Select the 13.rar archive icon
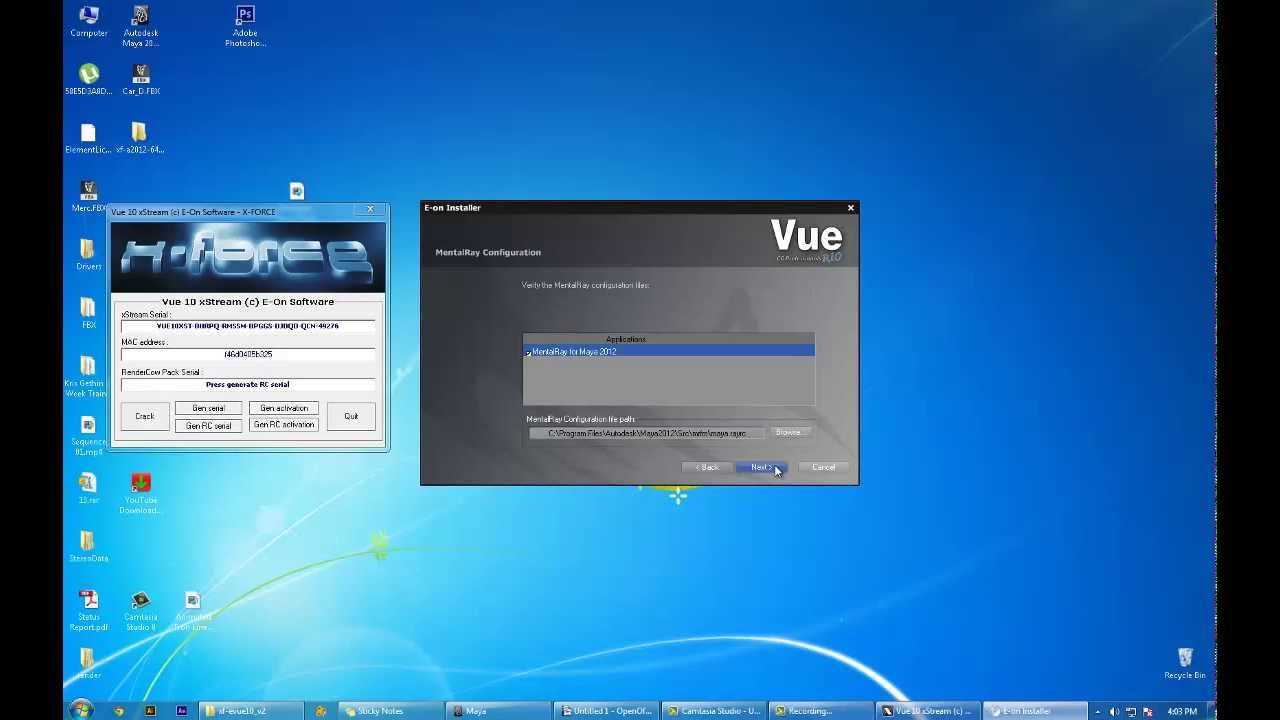 (88, 488)
